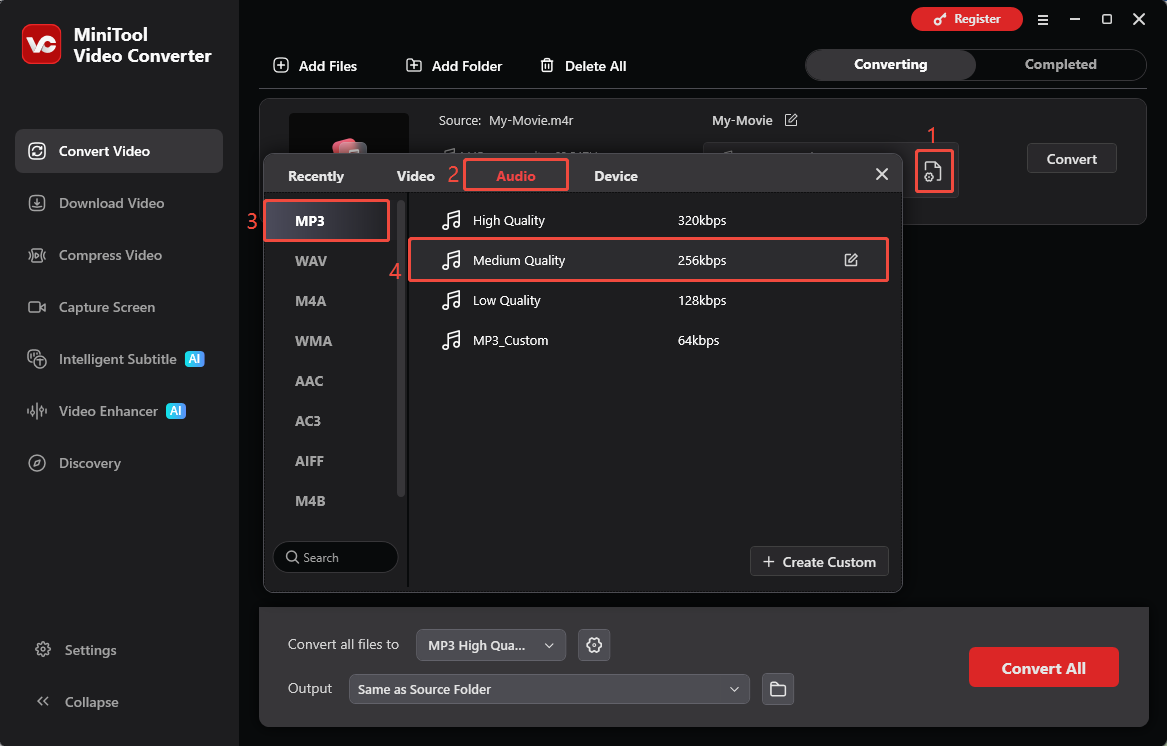This screenshot has width=1167, height=746.
Task: Open Settings in the sidebar
Action: point(76,650)
